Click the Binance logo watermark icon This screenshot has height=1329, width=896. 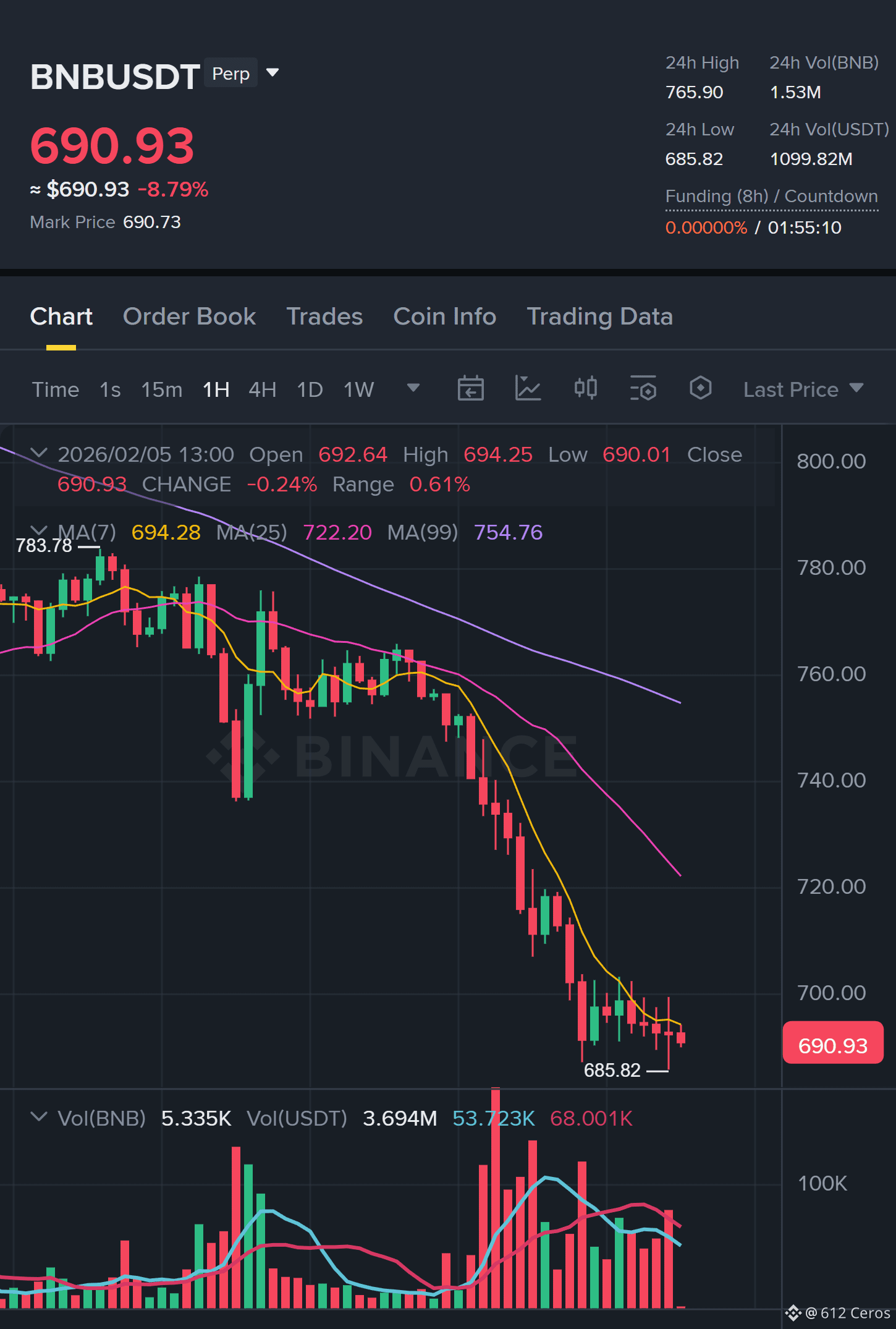point(243,755)
